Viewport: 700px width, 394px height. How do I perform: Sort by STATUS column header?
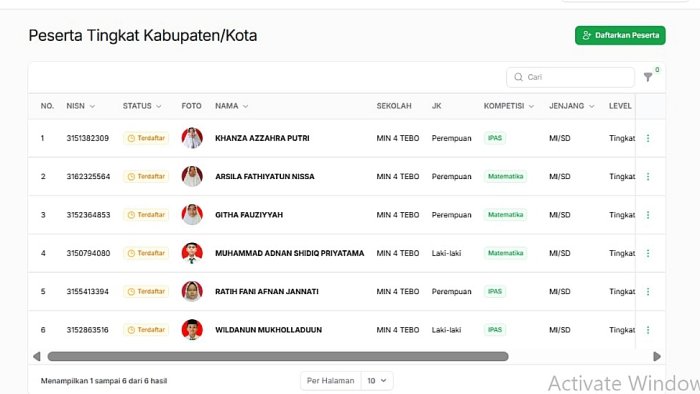coord(142,106)
